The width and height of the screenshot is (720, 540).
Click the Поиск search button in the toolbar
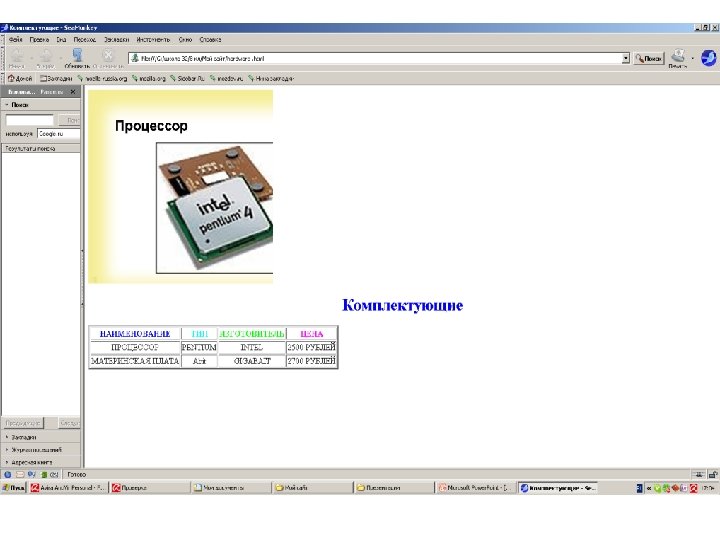(x=649, y=58)
